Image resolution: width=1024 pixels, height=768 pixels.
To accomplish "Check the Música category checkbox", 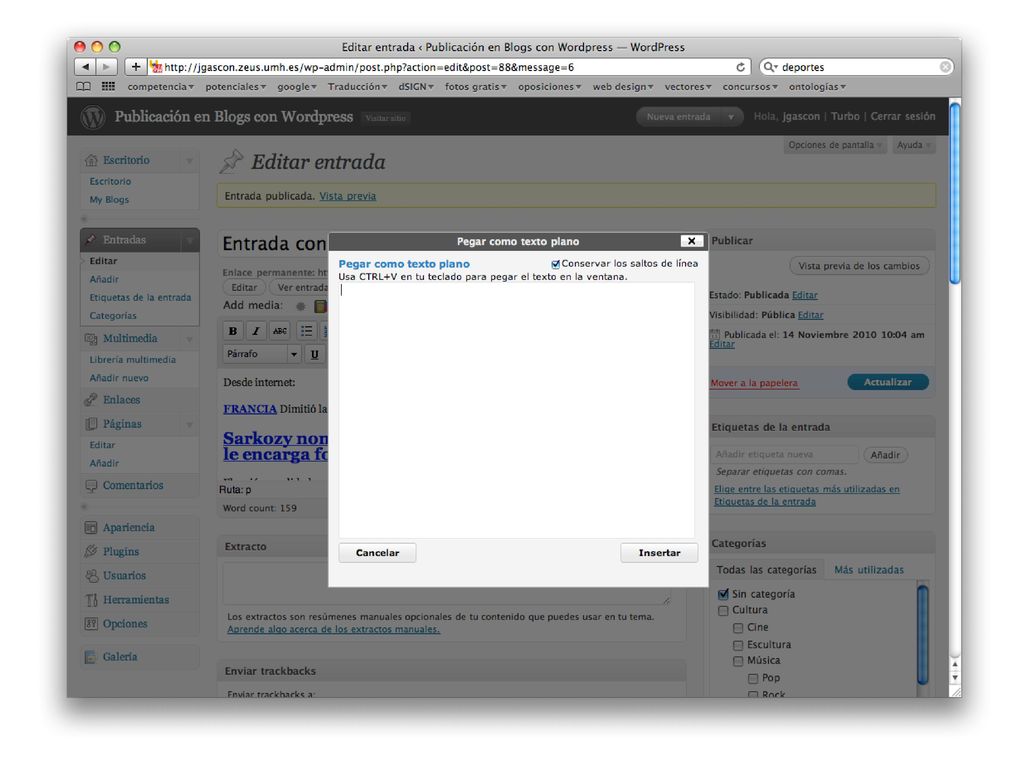I will coord(738,661).
